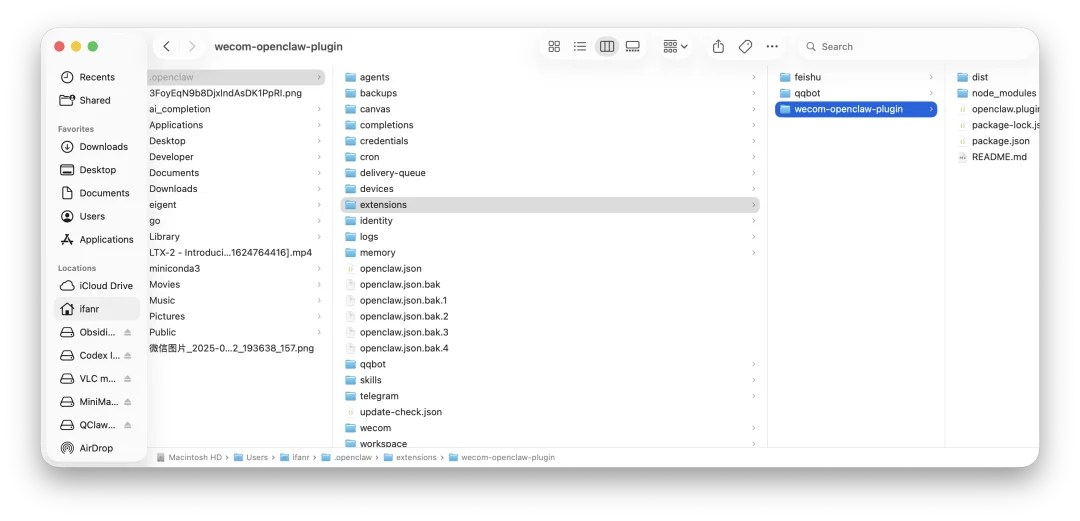The width and height of the screenshot is (1080, 521).
Task: Click the Edit Tags icon
Action: 745,47
